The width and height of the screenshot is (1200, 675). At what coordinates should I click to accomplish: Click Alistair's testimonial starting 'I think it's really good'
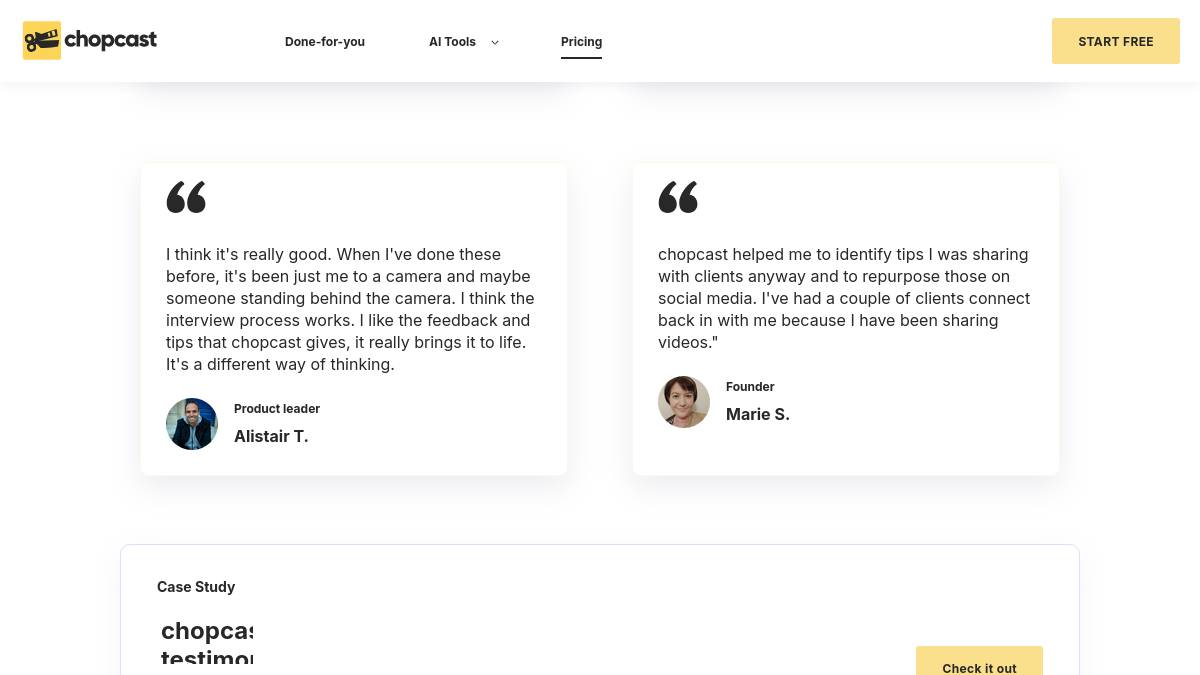pyautogui.click(x=351, y=309)
